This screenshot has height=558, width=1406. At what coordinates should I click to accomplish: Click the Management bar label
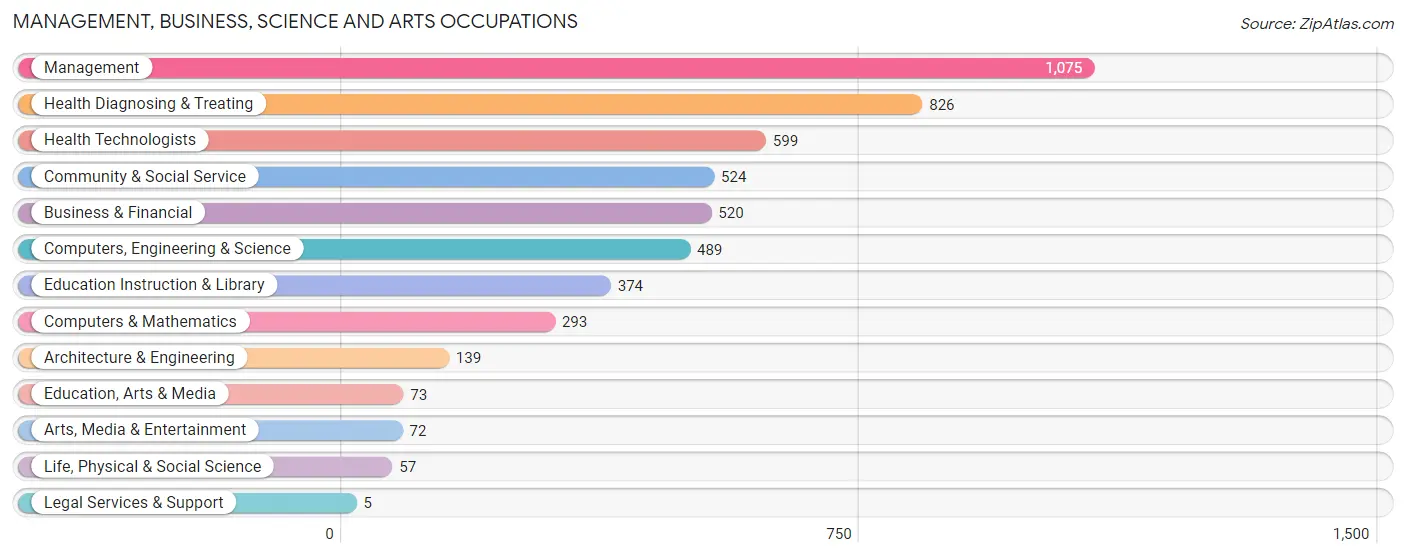pyautogui.click(x=92, y=68)
